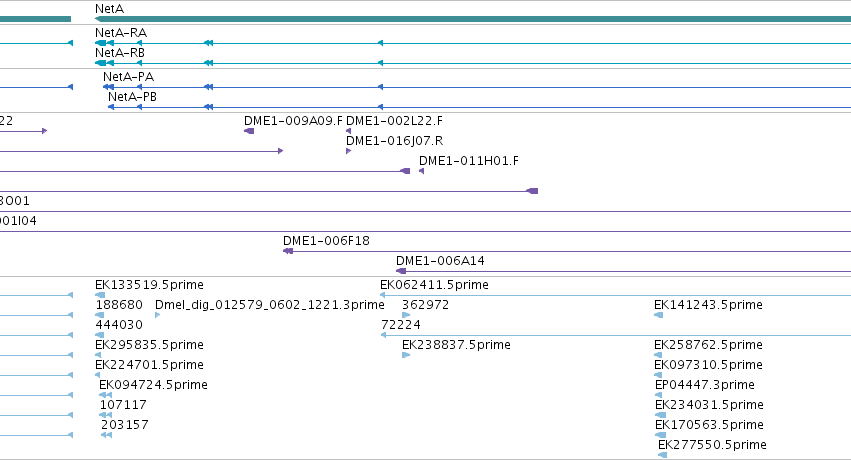Click the blue marker under 444030
The height and width of the screenshot is (460, 851).
coord(99,335)
